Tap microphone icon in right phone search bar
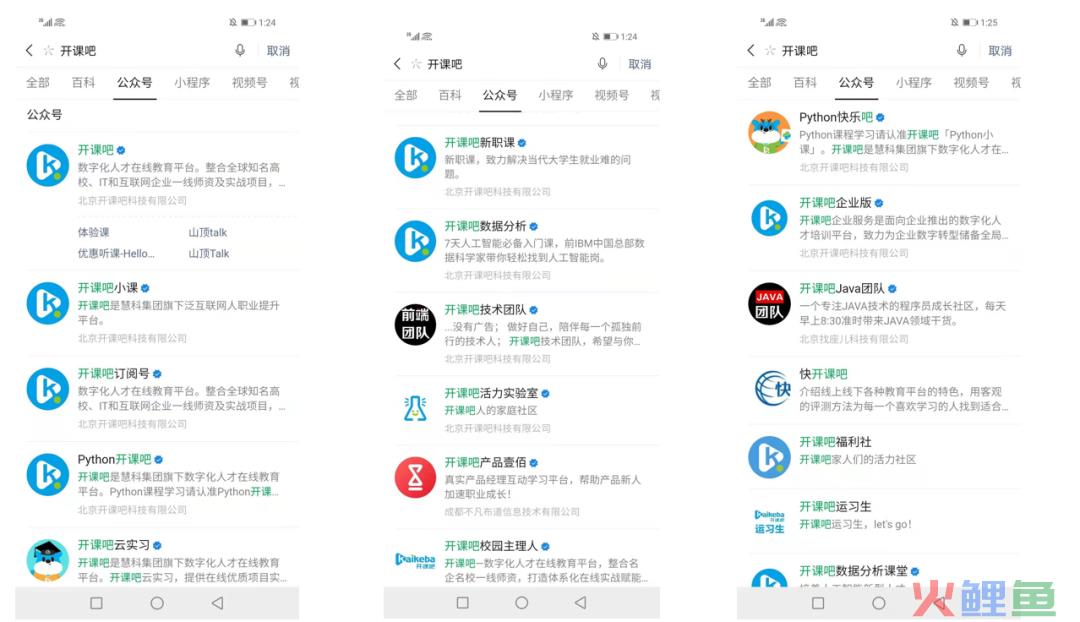Viewport: 1080px width, 622px height. [x=962, y=50]
